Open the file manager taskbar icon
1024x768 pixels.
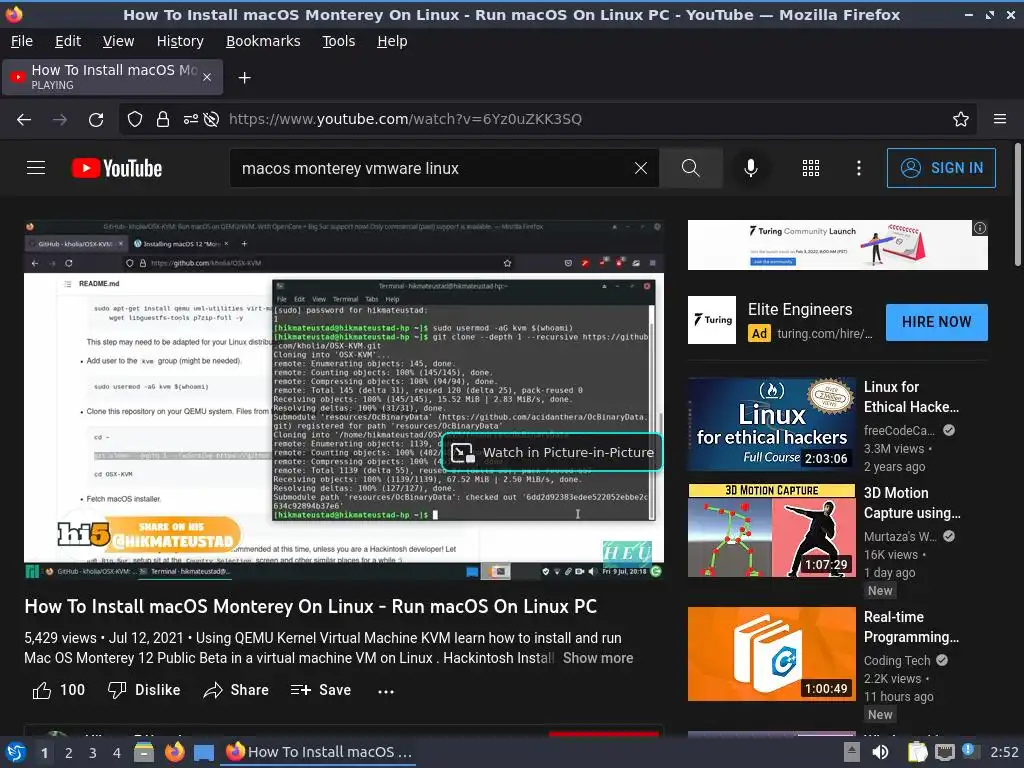pyautogui.click(x=144, y=752)
